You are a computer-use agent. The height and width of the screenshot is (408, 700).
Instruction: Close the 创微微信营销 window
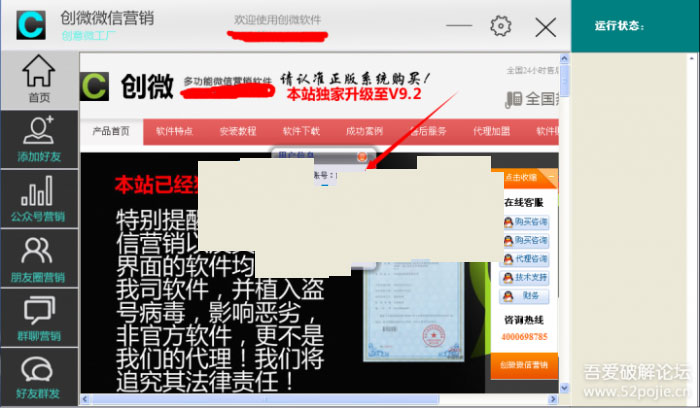[545, 27]
